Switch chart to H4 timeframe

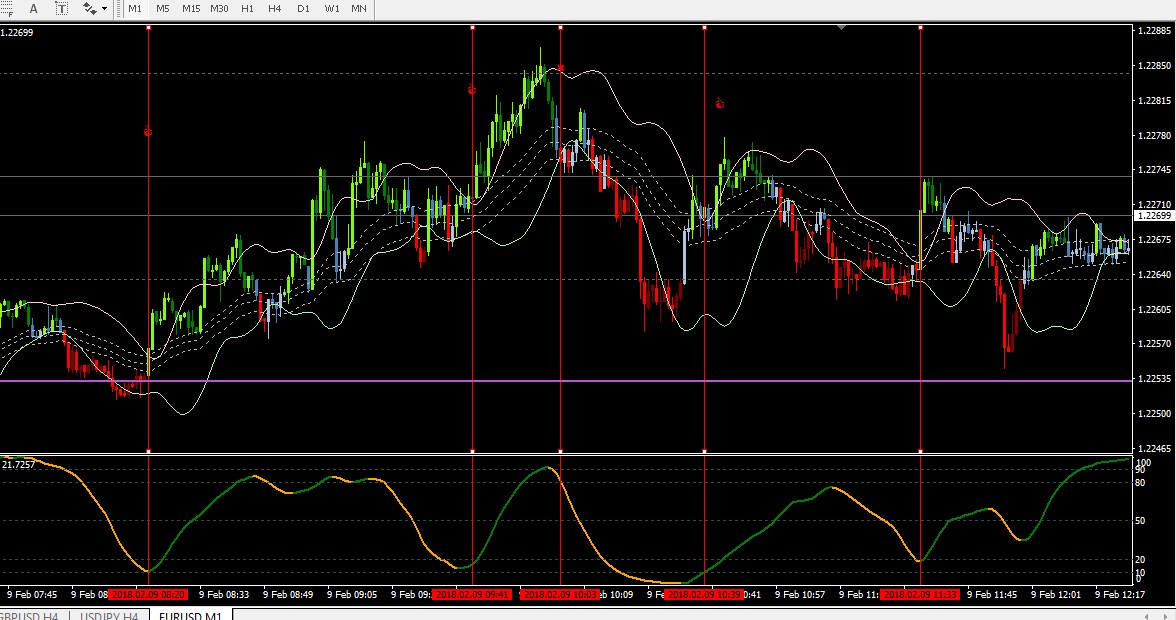pyautogui.click(x=274, y=8)
